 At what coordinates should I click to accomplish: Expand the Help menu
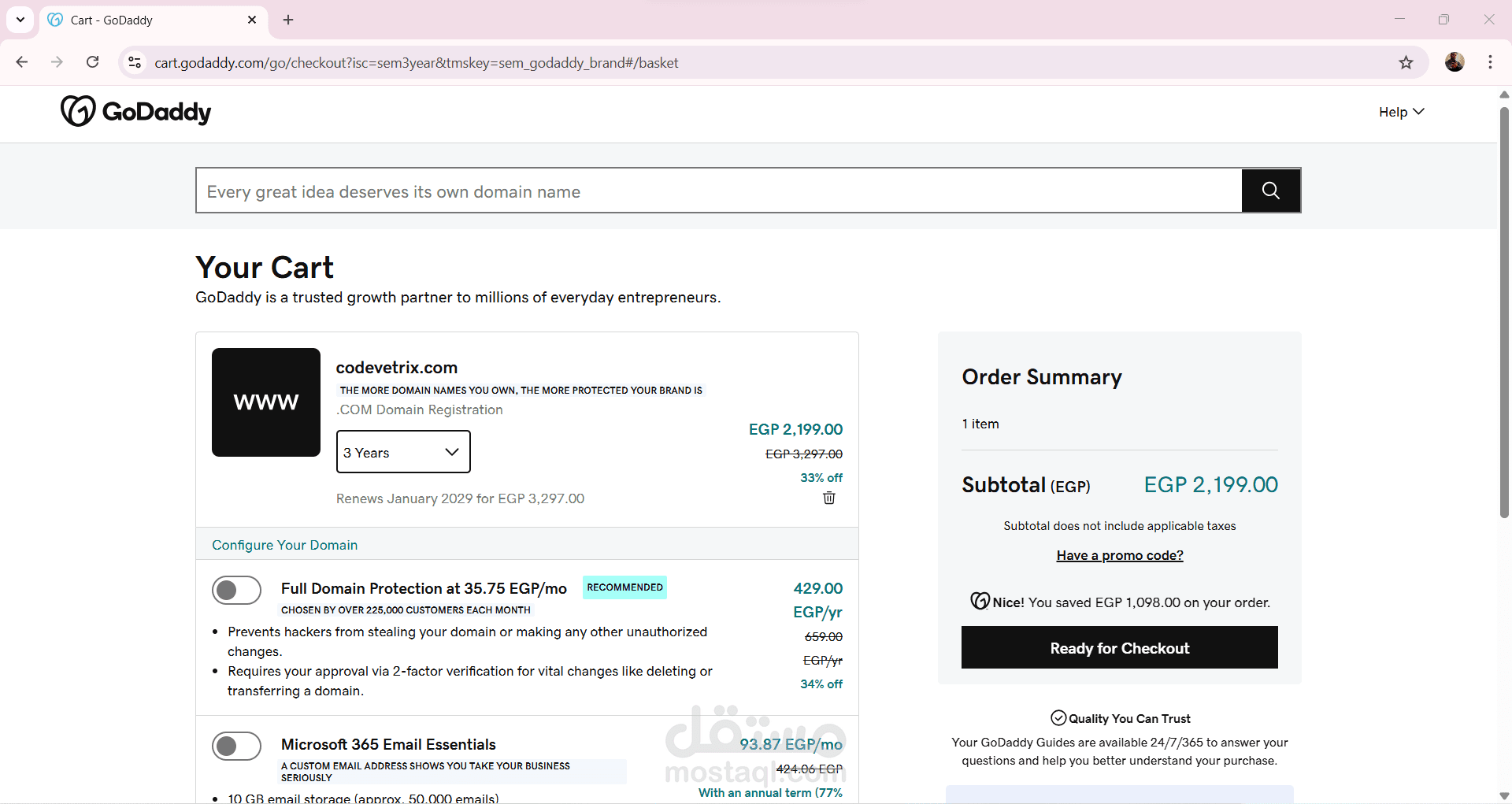1402,112
